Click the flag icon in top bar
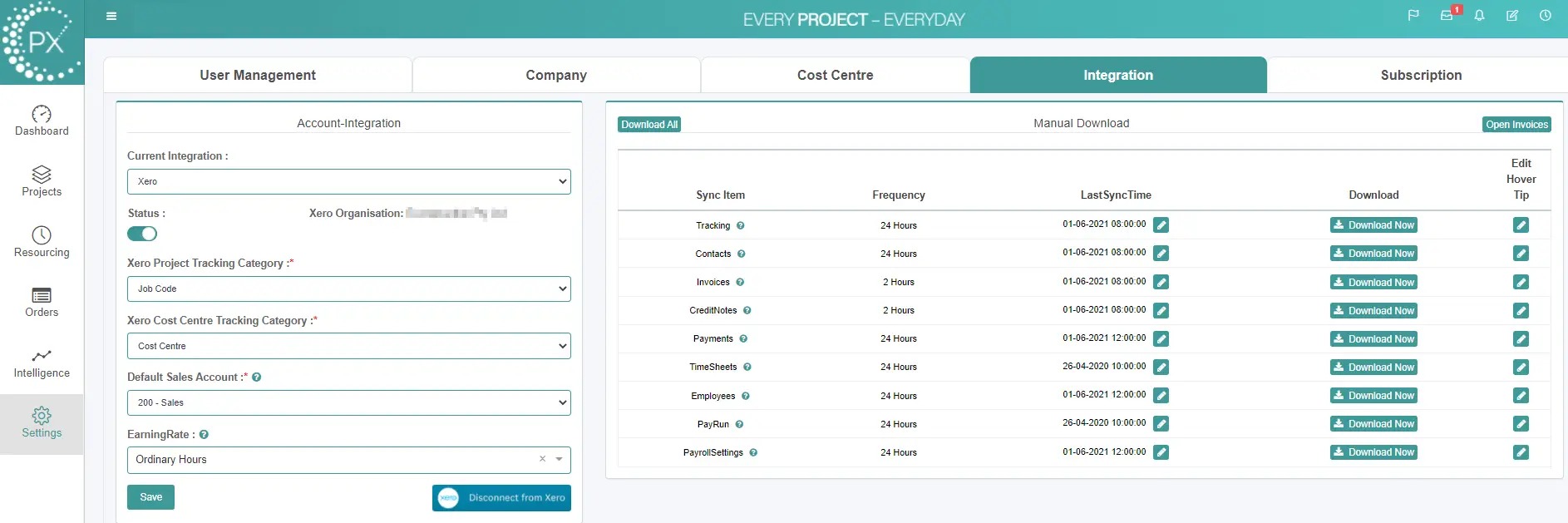Viewport: 1568px width, 523px height. click(x=1413, y=16)
